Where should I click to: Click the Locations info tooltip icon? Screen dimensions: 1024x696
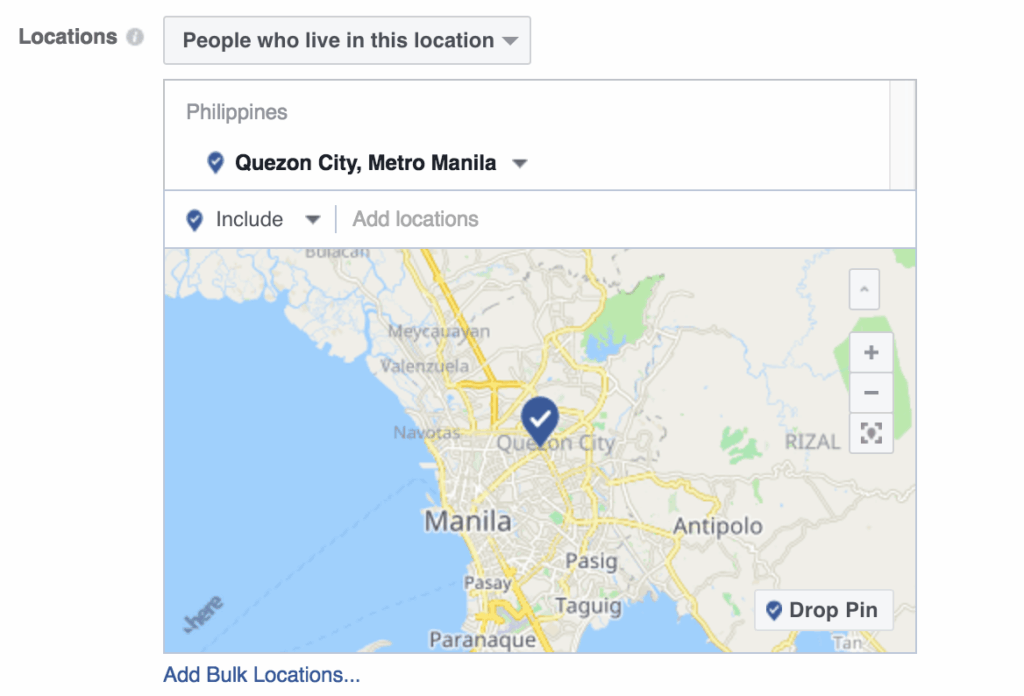(133, 35)
